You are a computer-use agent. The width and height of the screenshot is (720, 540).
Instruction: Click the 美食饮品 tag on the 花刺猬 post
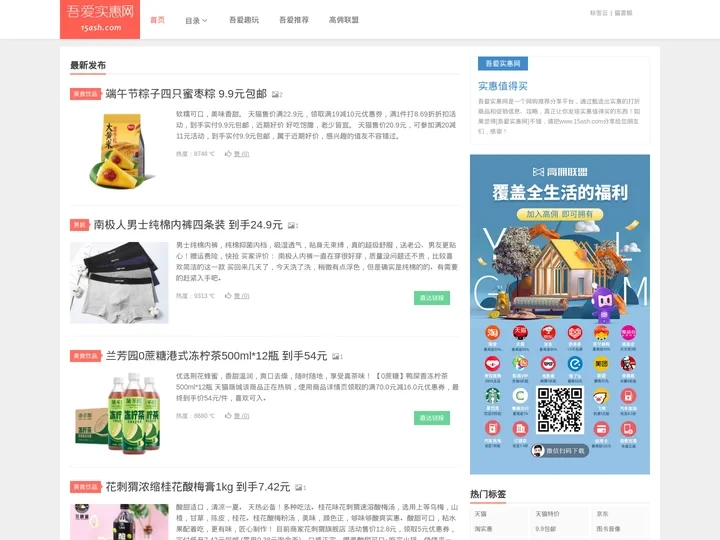(85, 487)
